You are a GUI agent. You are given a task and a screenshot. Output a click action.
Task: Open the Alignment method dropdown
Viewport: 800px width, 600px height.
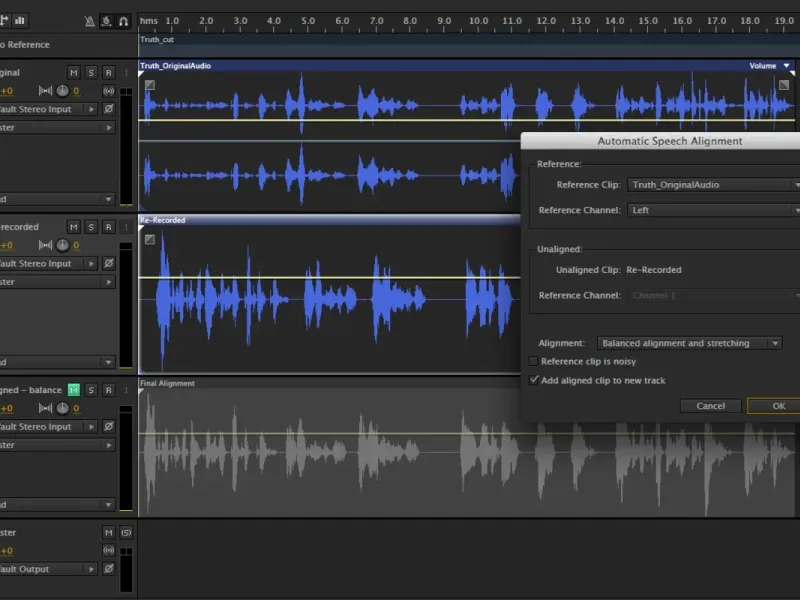point(689,343)
